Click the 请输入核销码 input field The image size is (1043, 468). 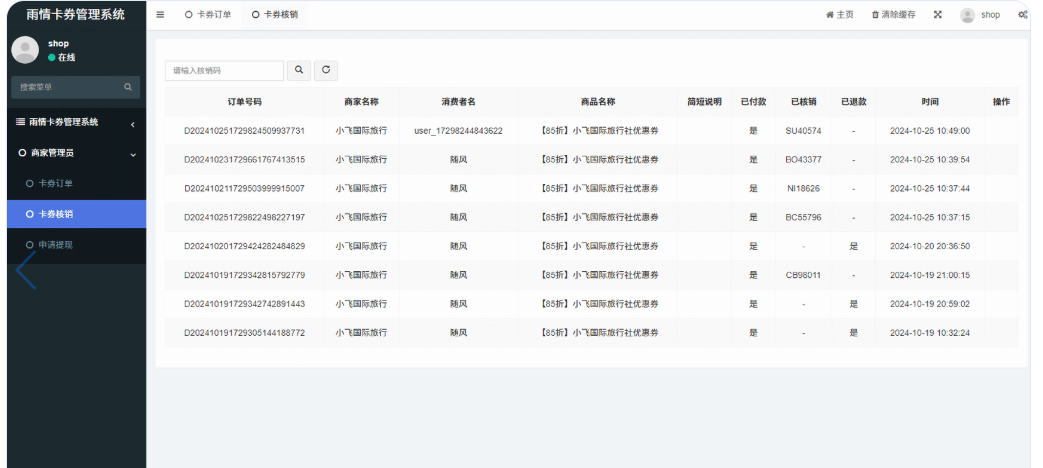[225, 71]
